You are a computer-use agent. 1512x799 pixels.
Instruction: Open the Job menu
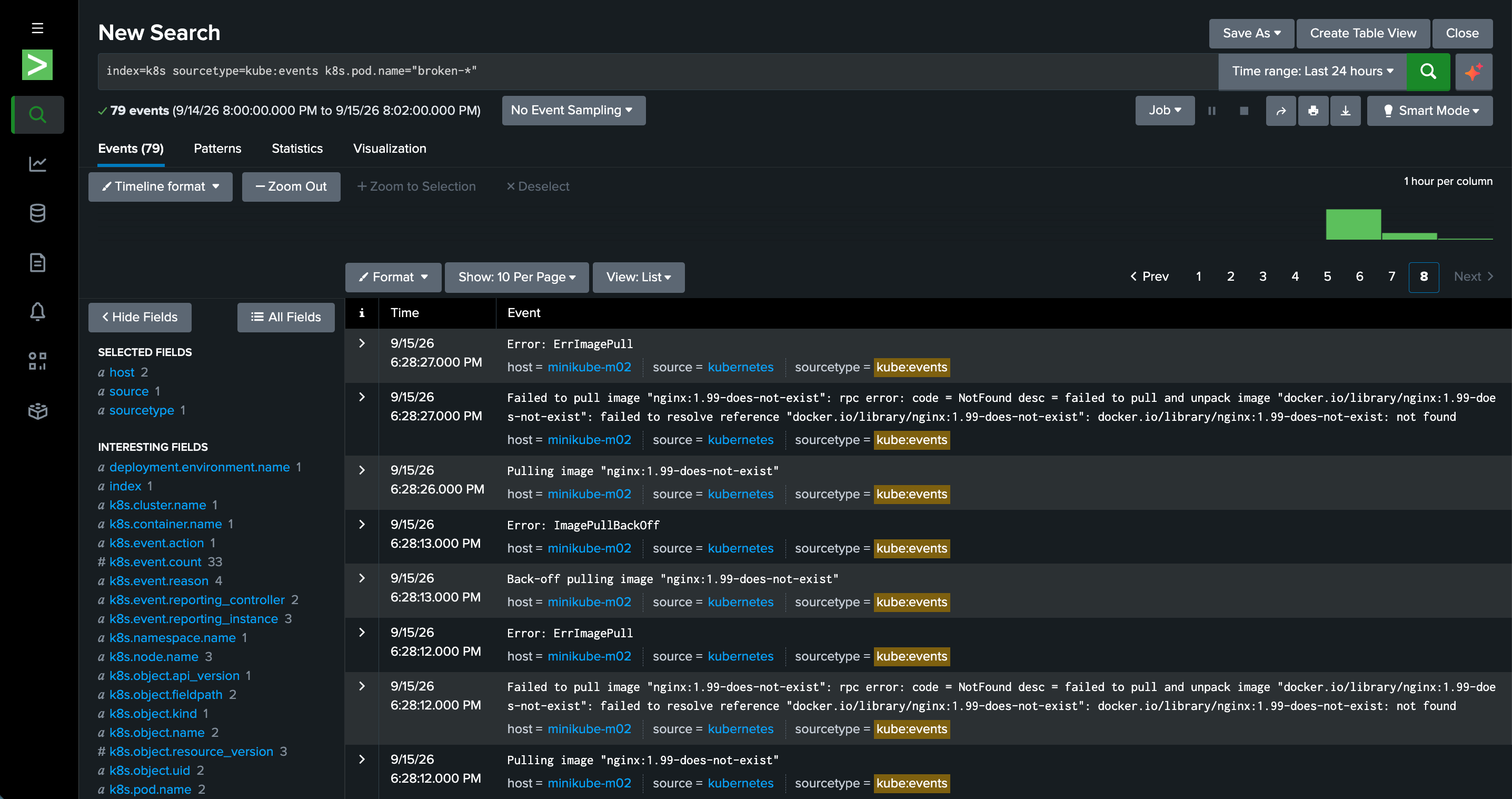click(1165, 111)
